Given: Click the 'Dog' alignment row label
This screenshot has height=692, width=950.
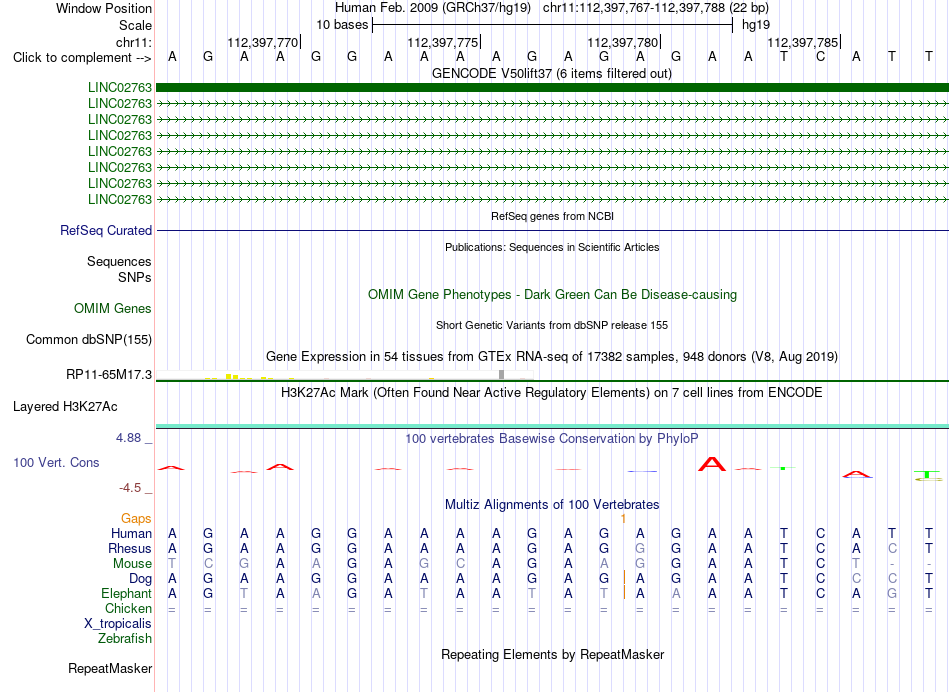Looking at the screenshot, I should 140,579.
